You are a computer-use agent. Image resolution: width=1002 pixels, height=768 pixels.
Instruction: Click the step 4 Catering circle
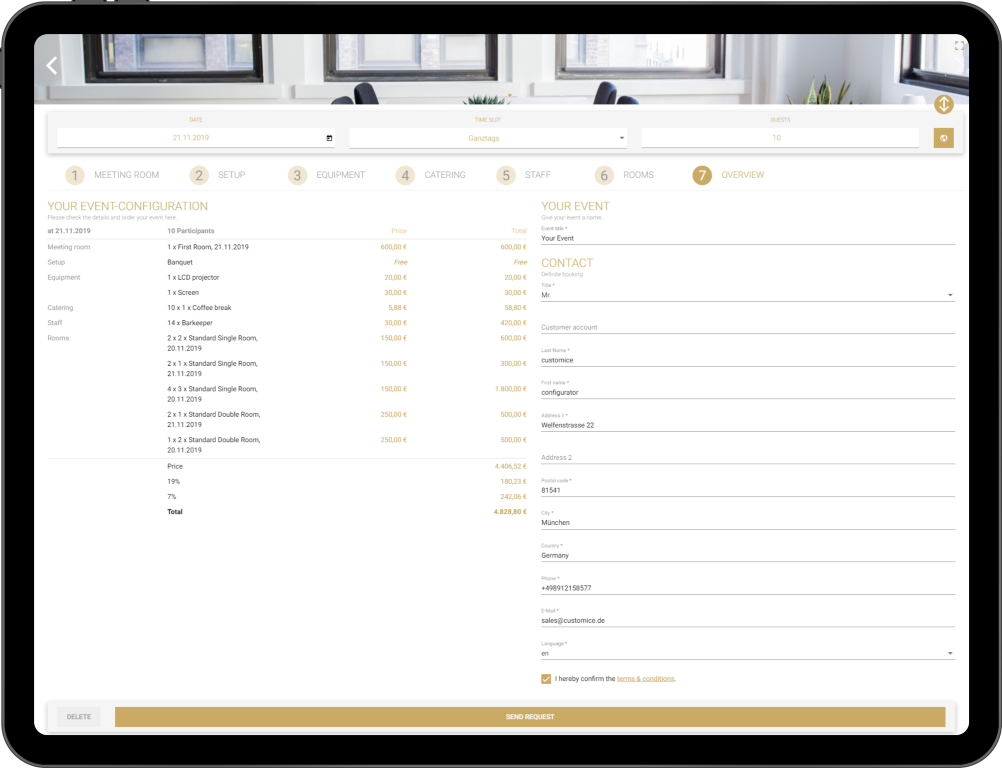tap(405, 175)
